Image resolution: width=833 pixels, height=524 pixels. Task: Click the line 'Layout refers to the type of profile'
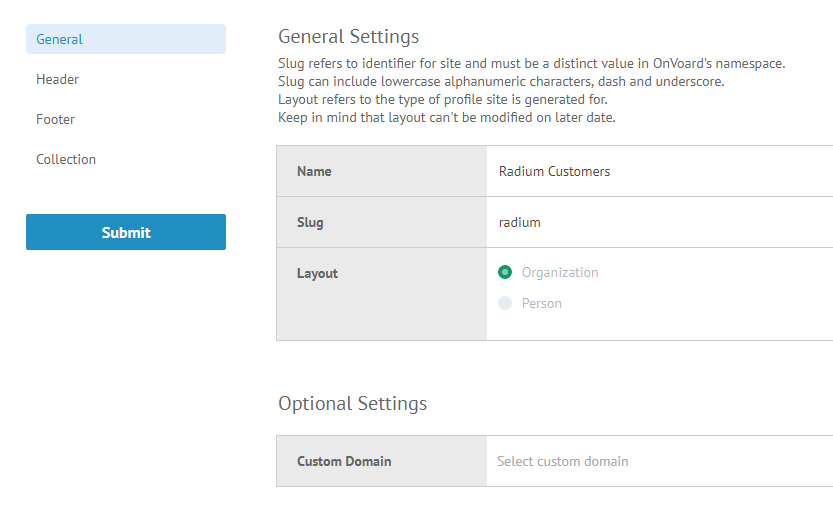pyautogui.click(x=443, y=99)
